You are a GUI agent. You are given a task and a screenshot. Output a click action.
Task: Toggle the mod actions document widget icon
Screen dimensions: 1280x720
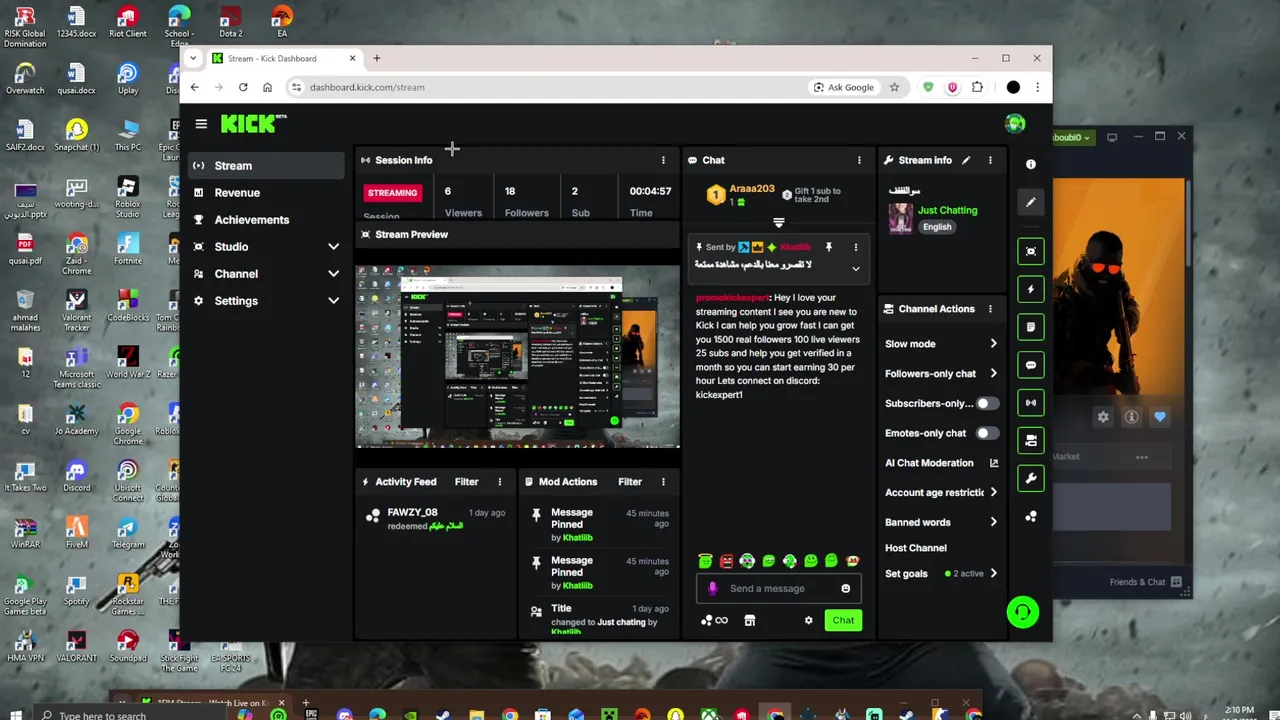tap(1031, 327)
